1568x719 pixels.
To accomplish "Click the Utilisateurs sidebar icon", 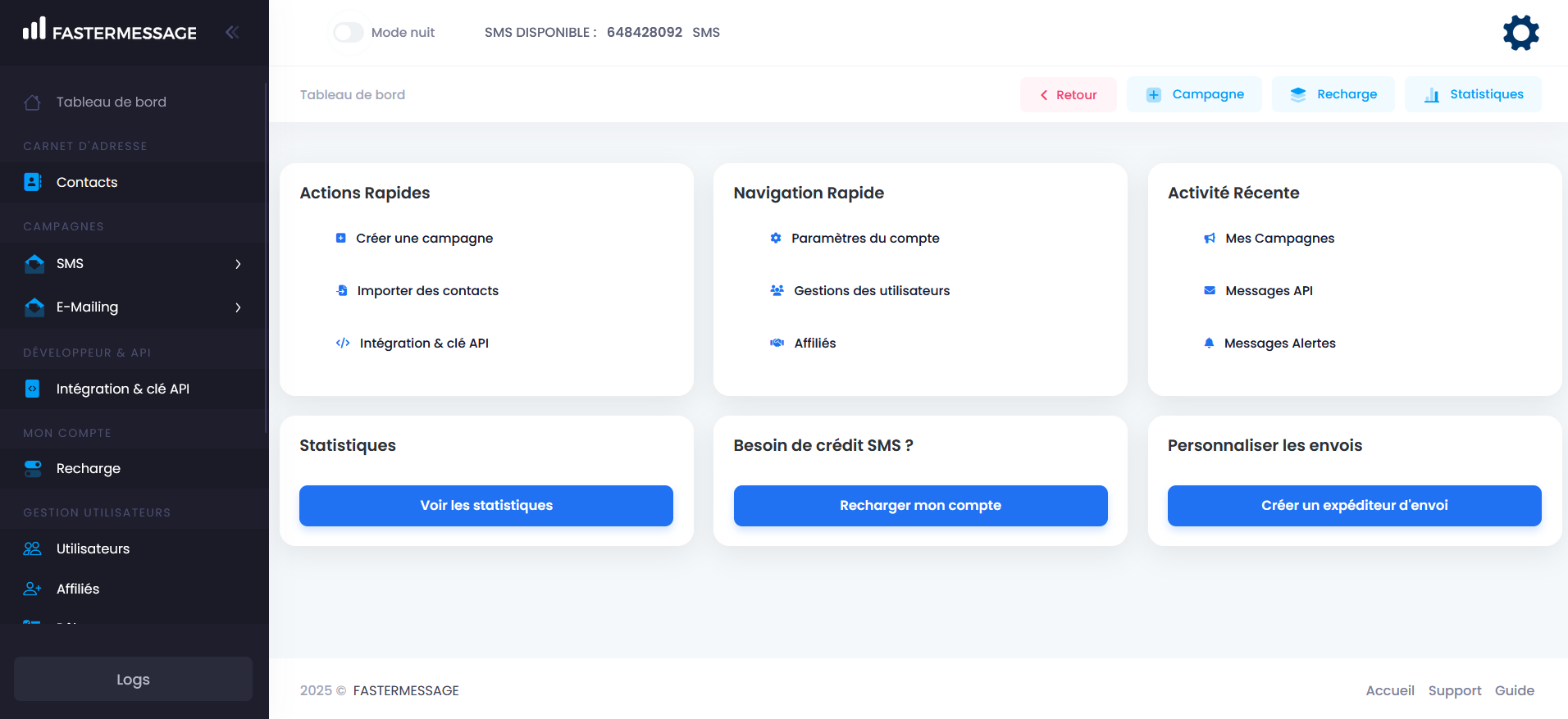I will click(33, 548).
